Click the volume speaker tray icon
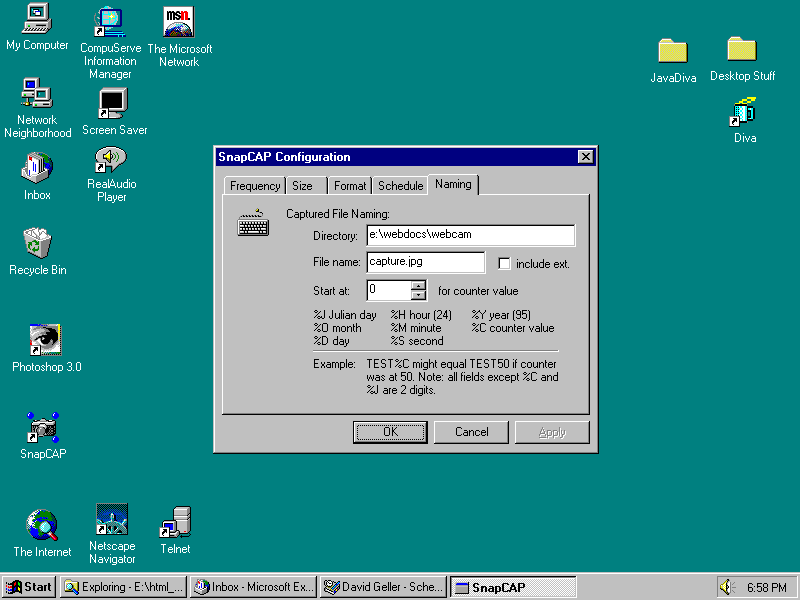This screenshot has height=600, width=800. click(x=727, y=587)
